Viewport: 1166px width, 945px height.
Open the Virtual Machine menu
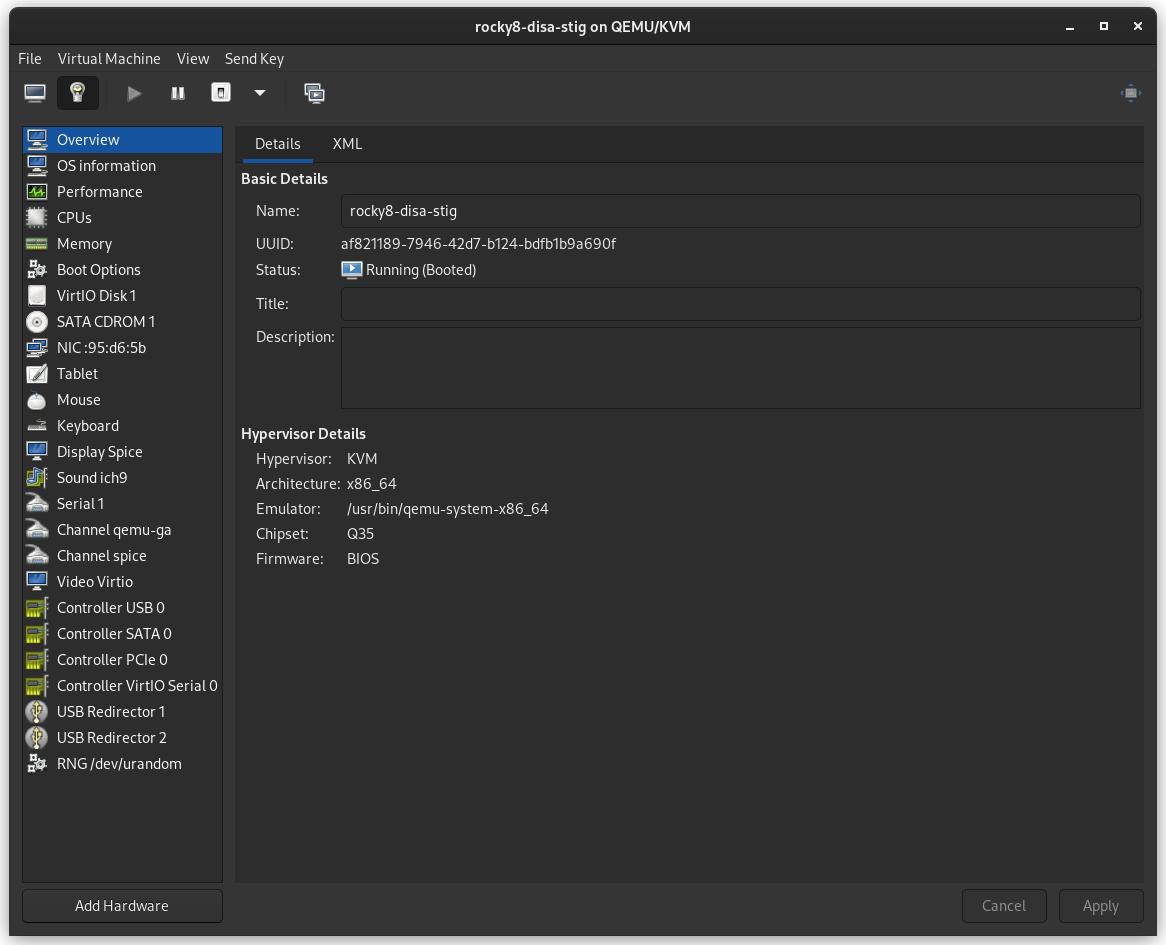click(109, 58)
